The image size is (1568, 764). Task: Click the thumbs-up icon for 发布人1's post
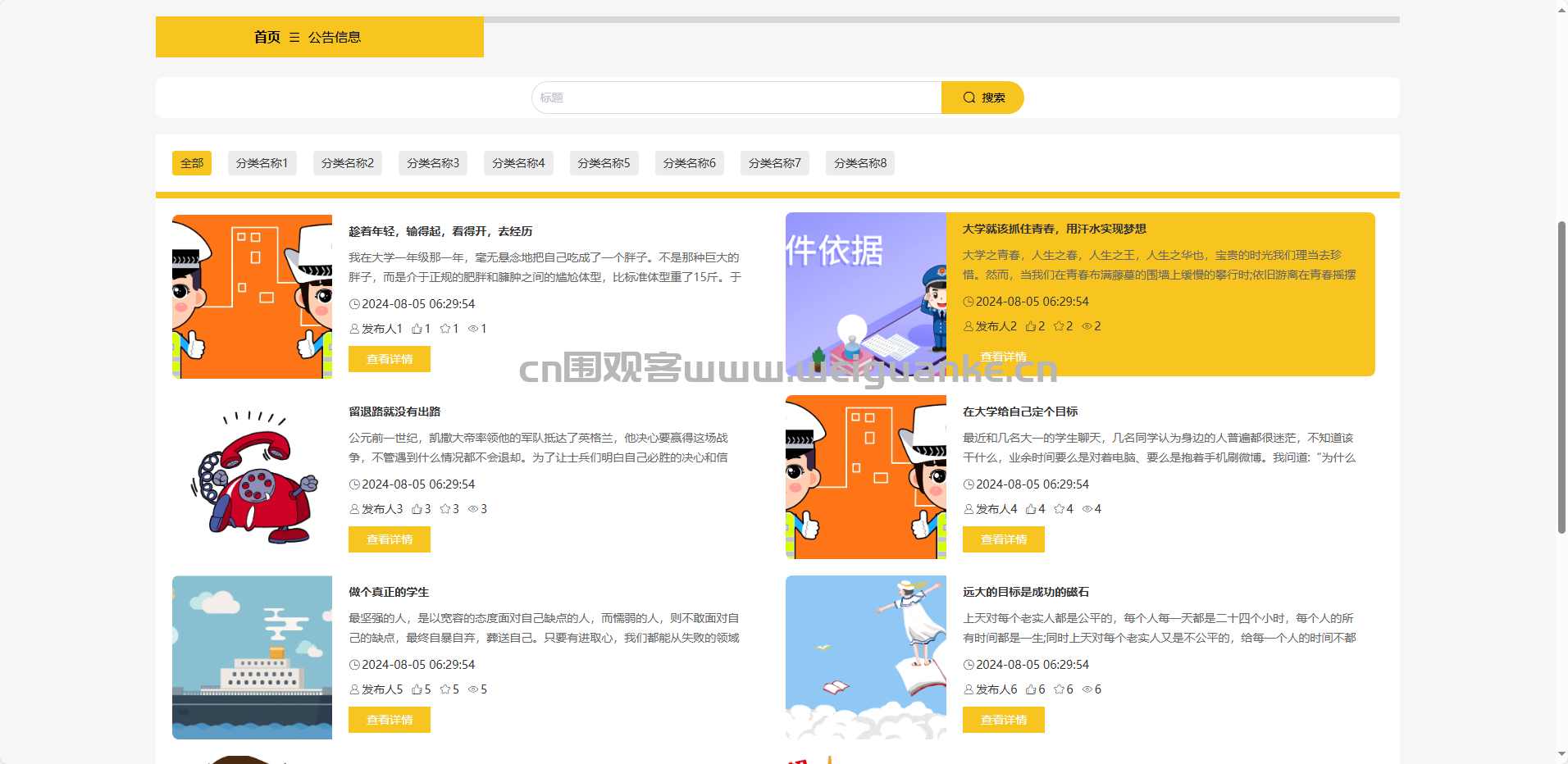point(417,329)
